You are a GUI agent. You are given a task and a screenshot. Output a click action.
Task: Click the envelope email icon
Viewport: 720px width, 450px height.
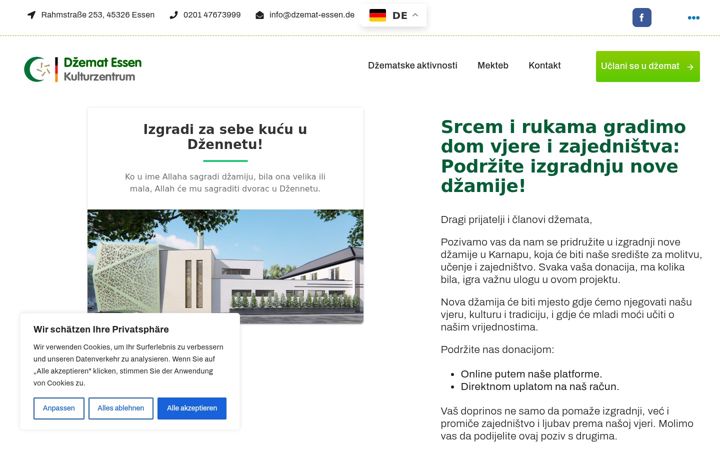click(259, 15)
